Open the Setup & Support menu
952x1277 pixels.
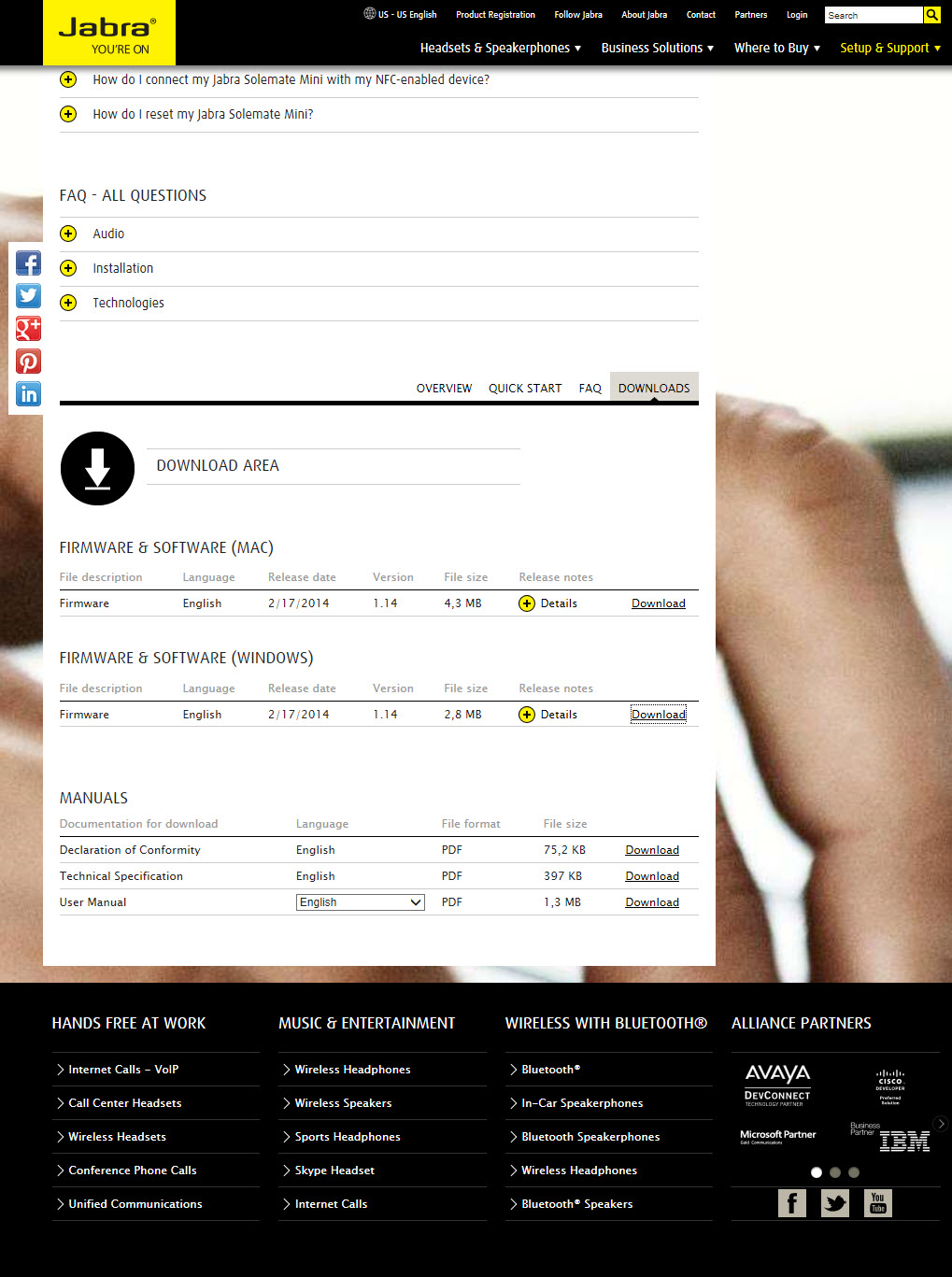click(890, 48)
